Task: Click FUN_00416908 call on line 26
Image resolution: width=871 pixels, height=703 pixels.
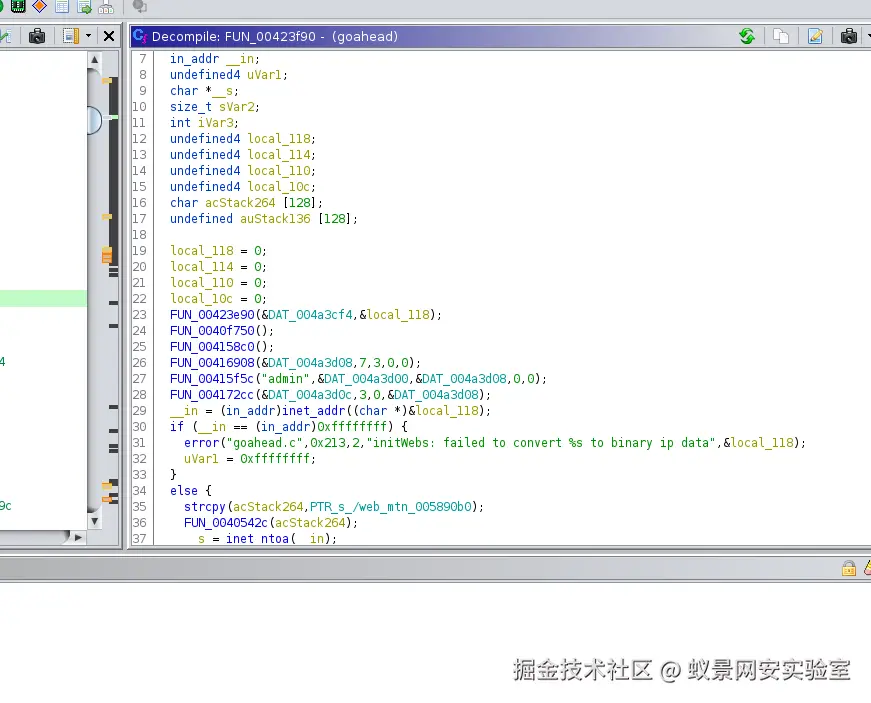Action: (x=212, y=363)
